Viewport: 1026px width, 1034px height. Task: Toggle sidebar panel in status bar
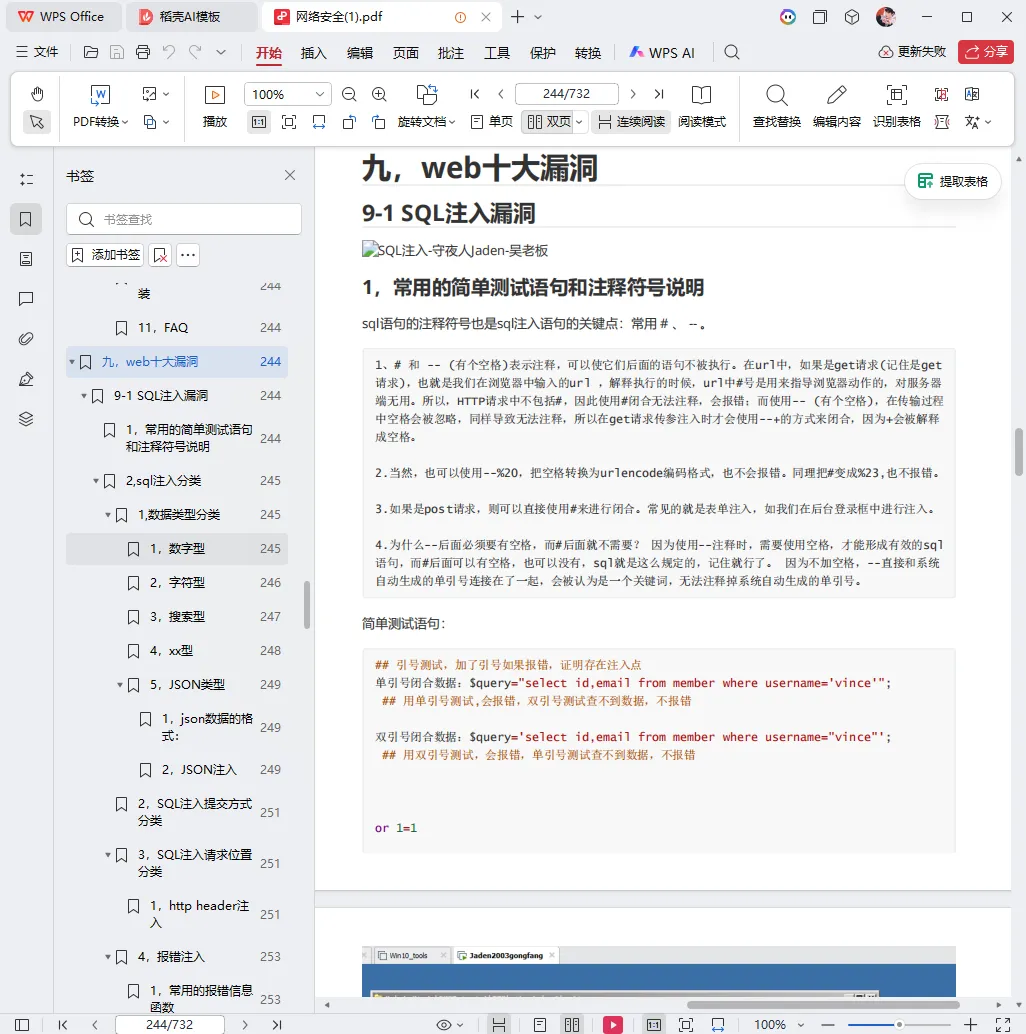22,1025
